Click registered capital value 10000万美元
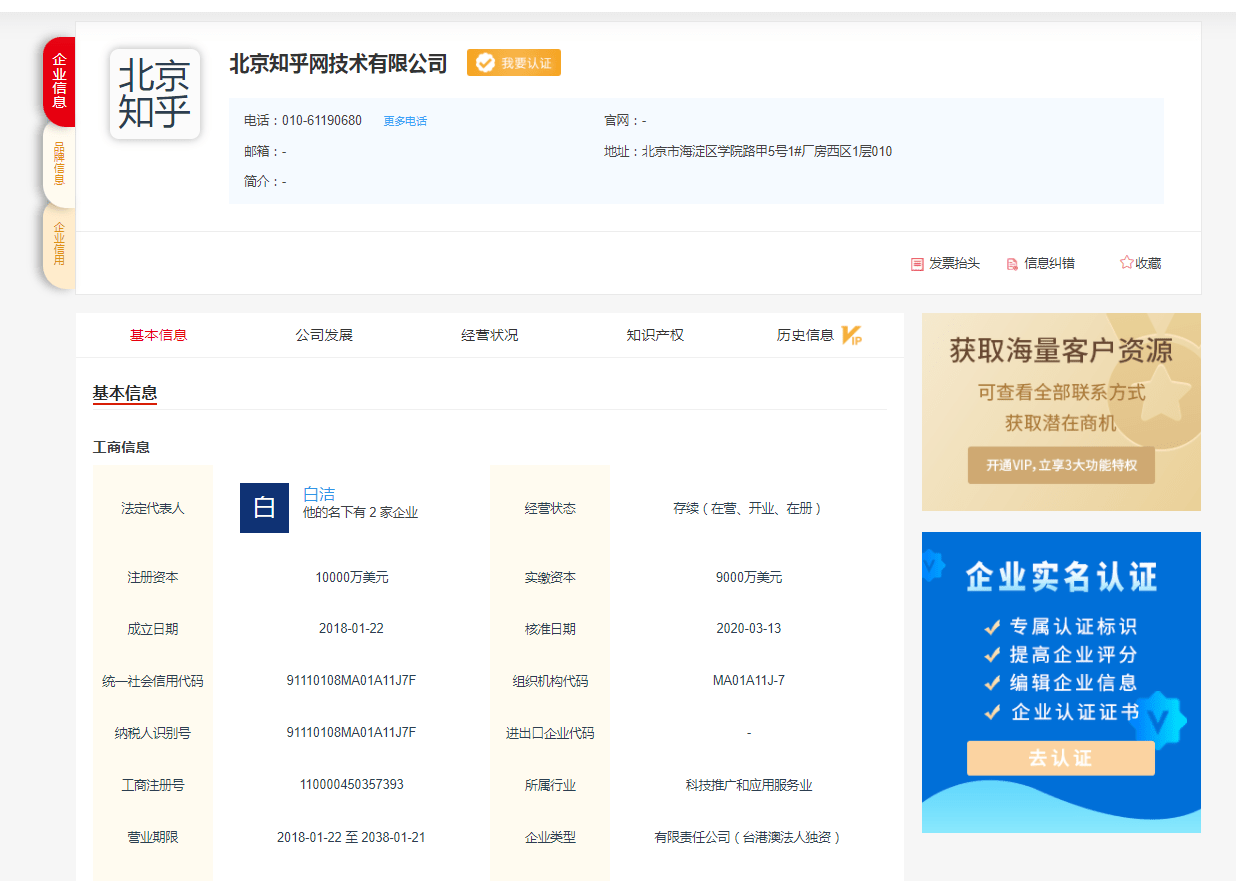 click(352, 577)
